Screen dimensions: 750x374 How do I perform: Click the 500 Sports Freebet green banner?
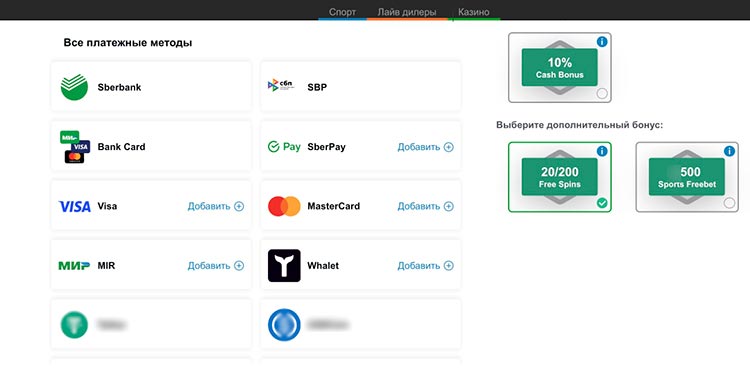(687, 177)
